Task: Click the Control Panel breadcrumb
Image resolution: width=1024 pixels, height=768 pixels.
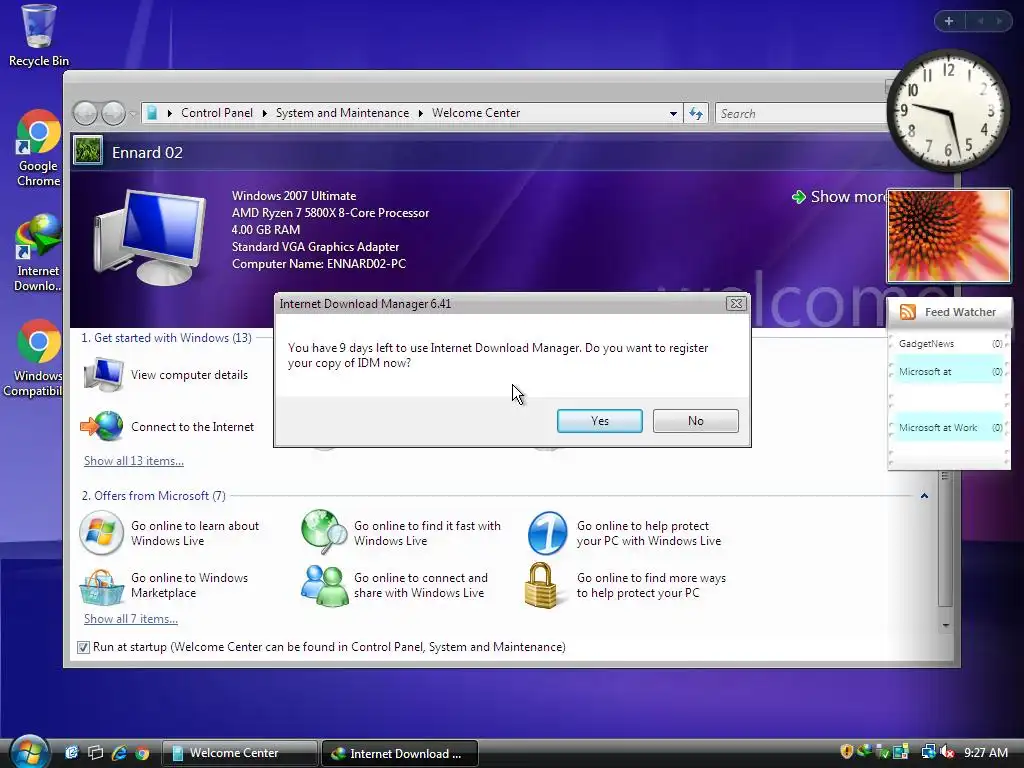Action: pyautogui.click(x=217, y=113)
